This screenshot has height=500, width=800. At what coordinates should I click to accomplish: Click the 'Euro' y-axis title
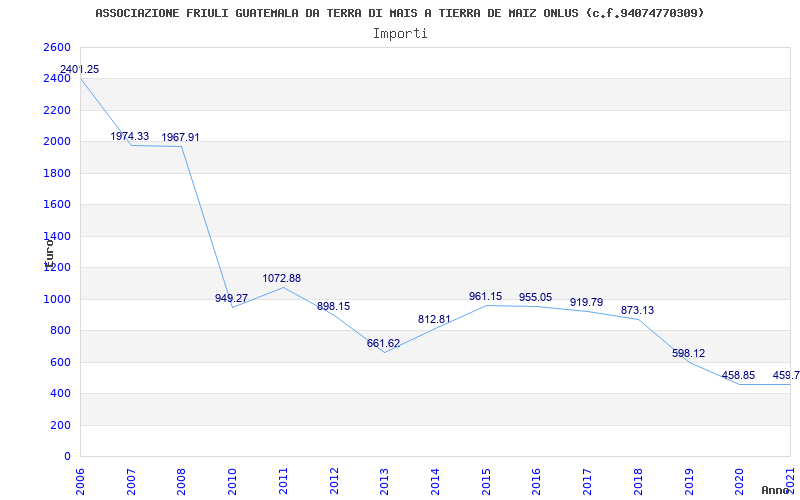coord(49,253)
